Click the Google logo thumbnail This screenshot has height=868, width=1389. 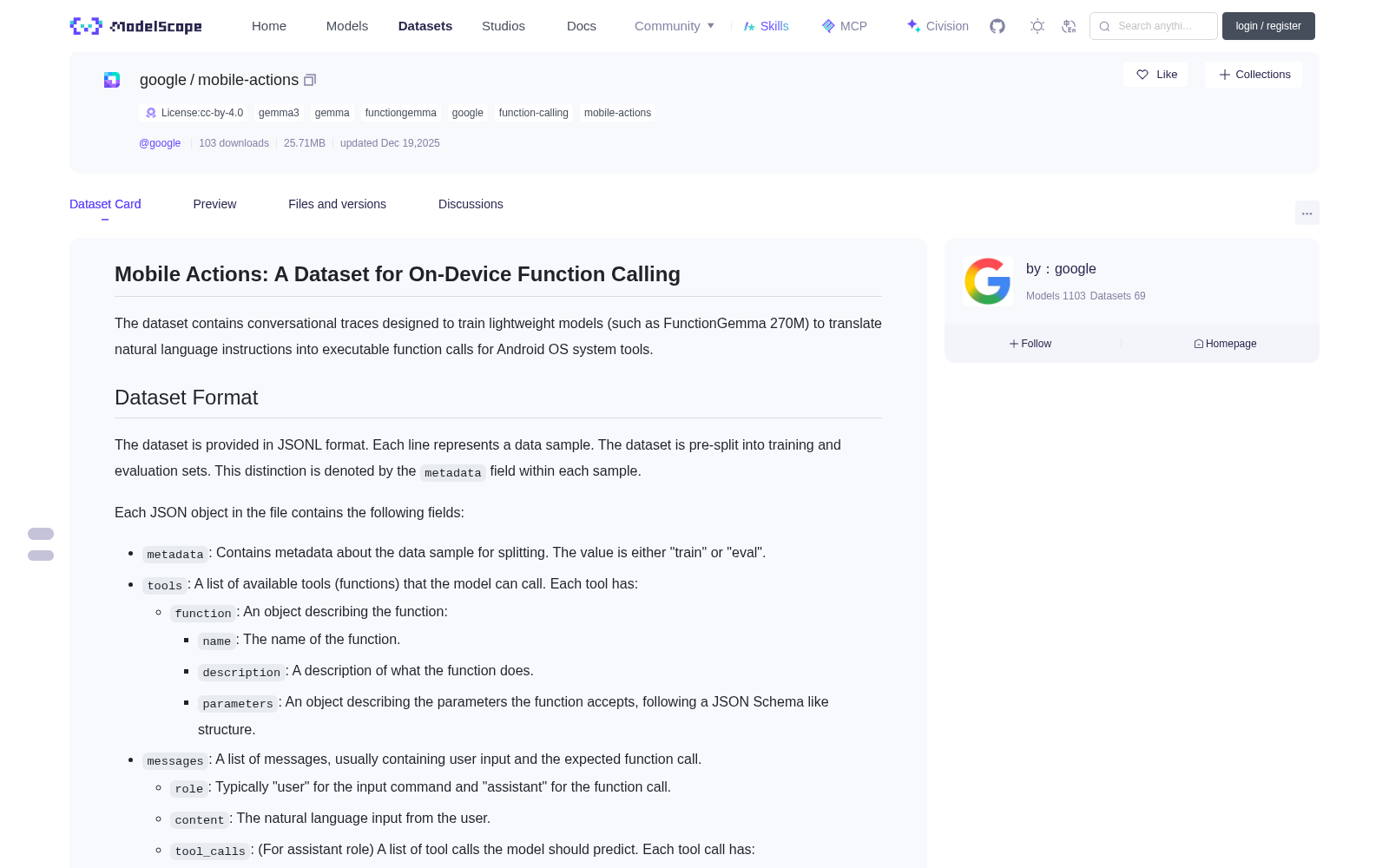tap(988, 281)
